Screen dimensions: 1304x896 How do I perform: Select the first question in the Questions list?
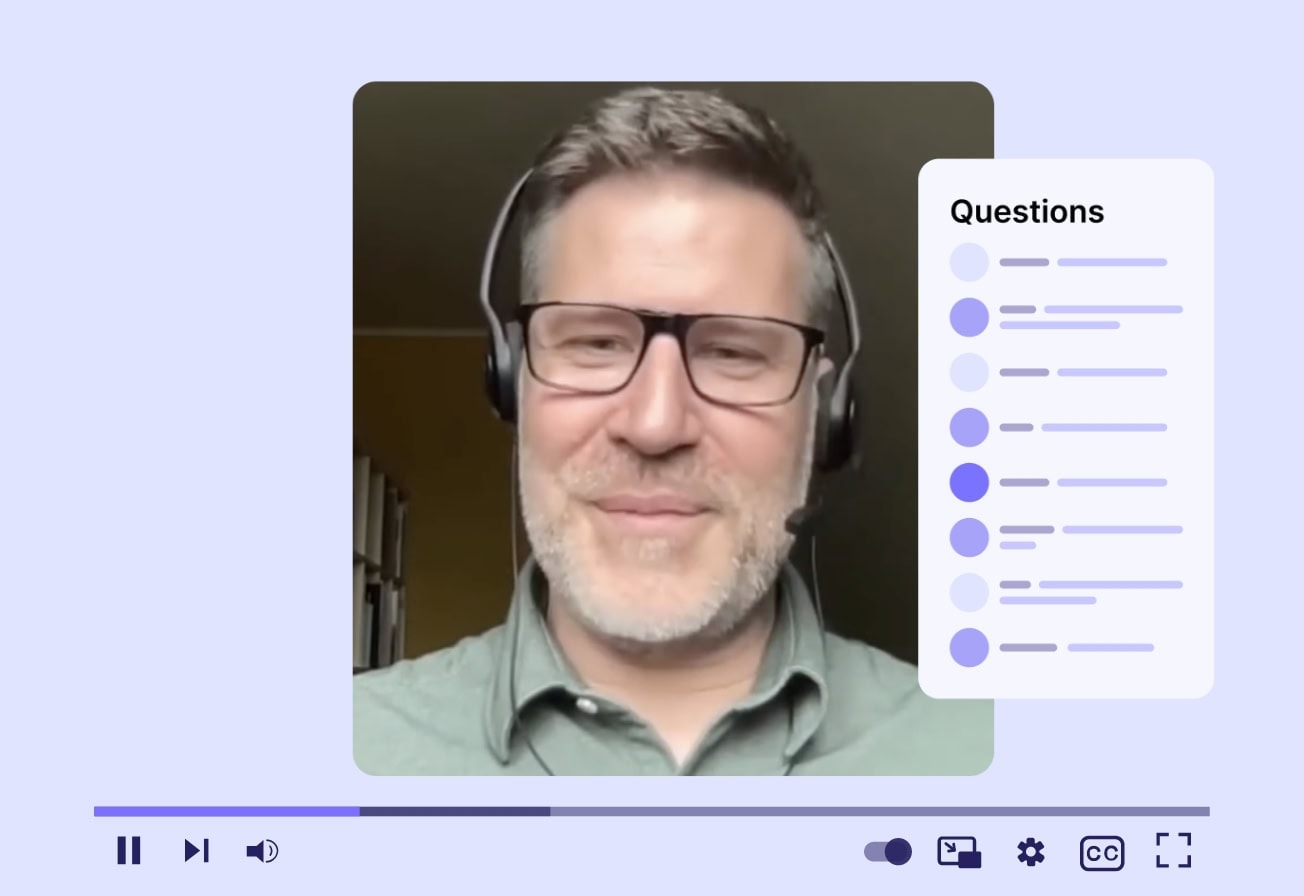1083,262
